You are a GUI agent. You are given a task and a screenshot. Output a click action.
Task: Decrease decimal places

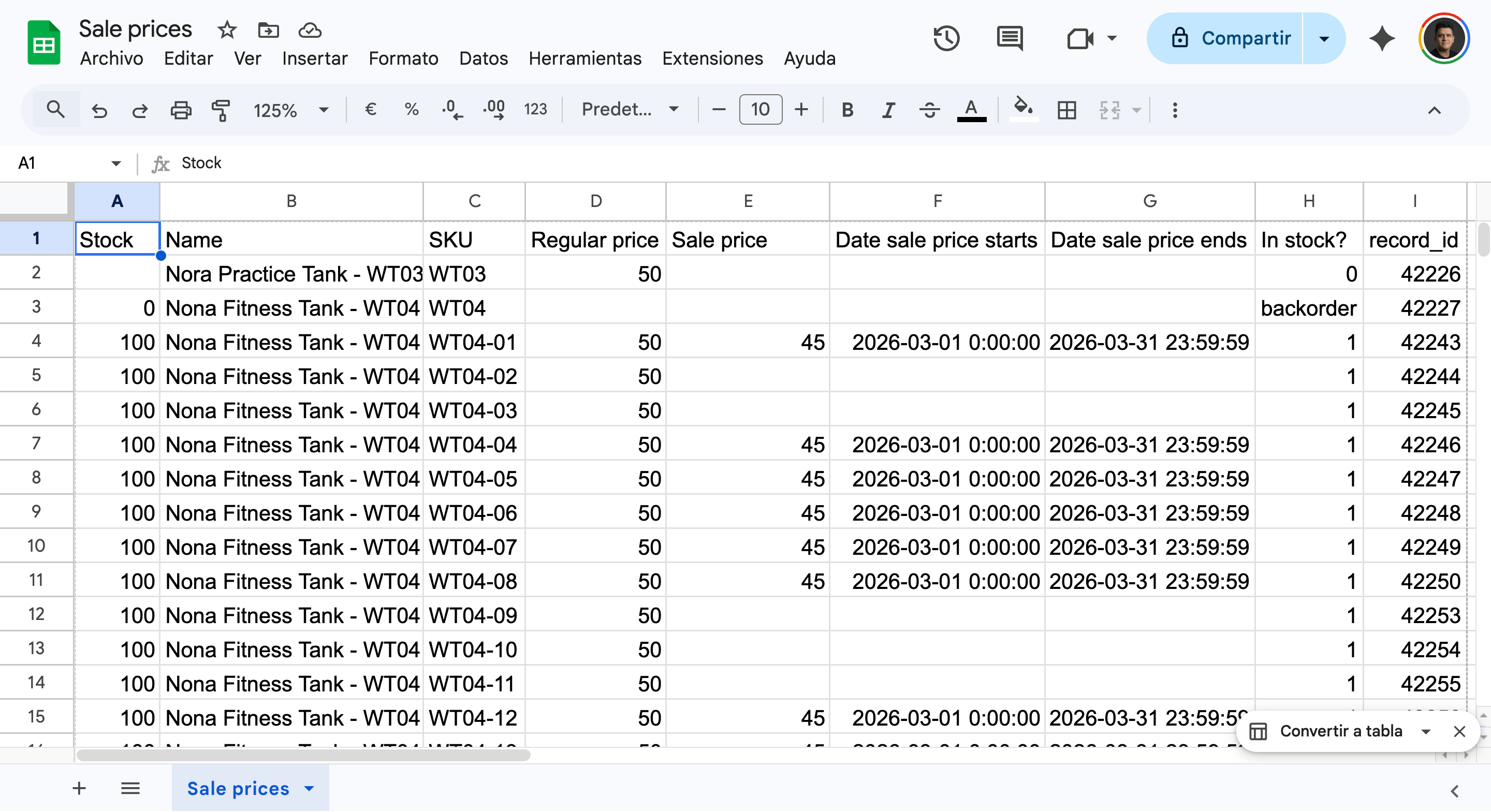452,109
